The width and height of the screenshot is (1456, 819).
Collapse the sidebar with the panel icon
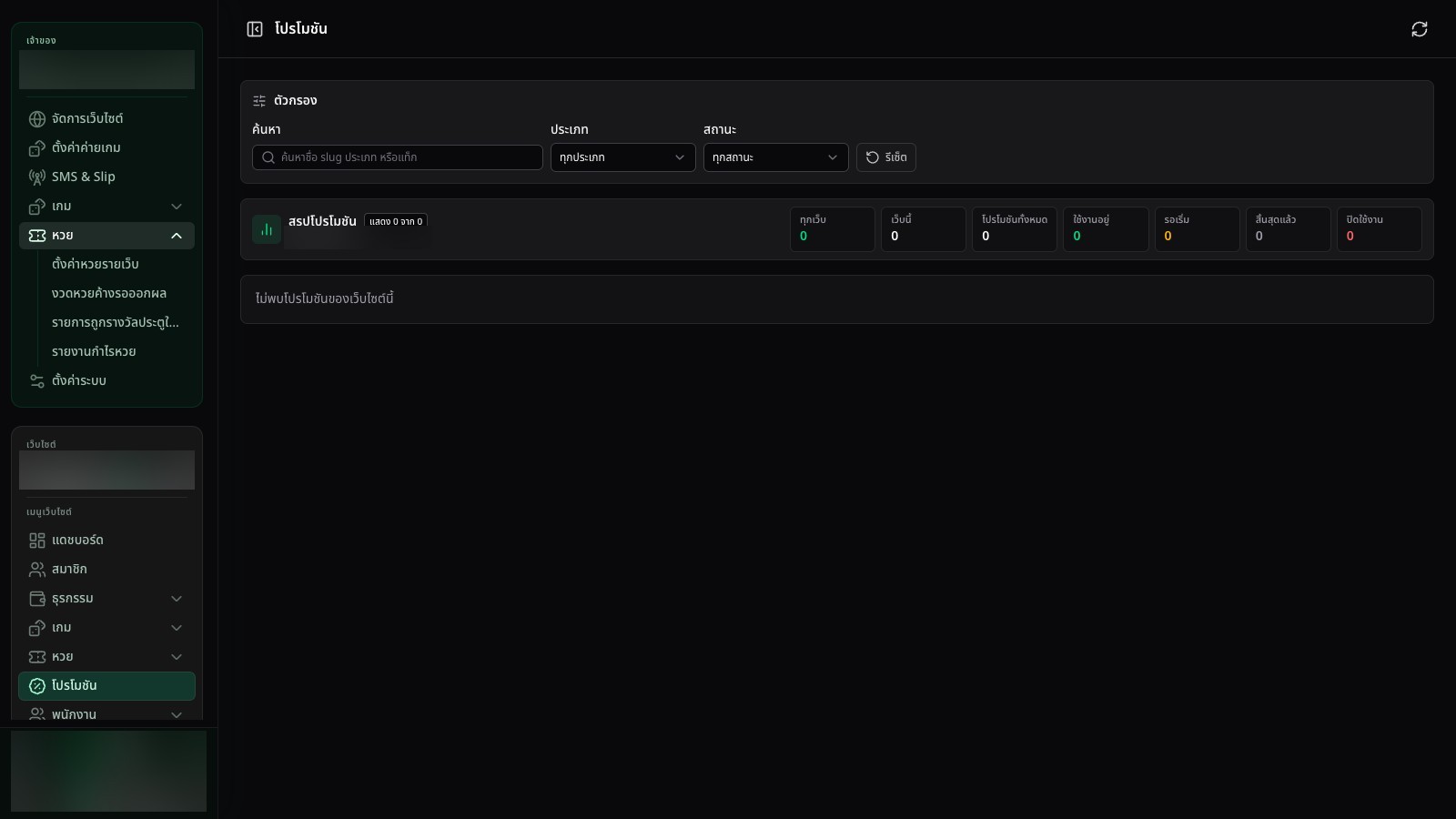point(255,29)
